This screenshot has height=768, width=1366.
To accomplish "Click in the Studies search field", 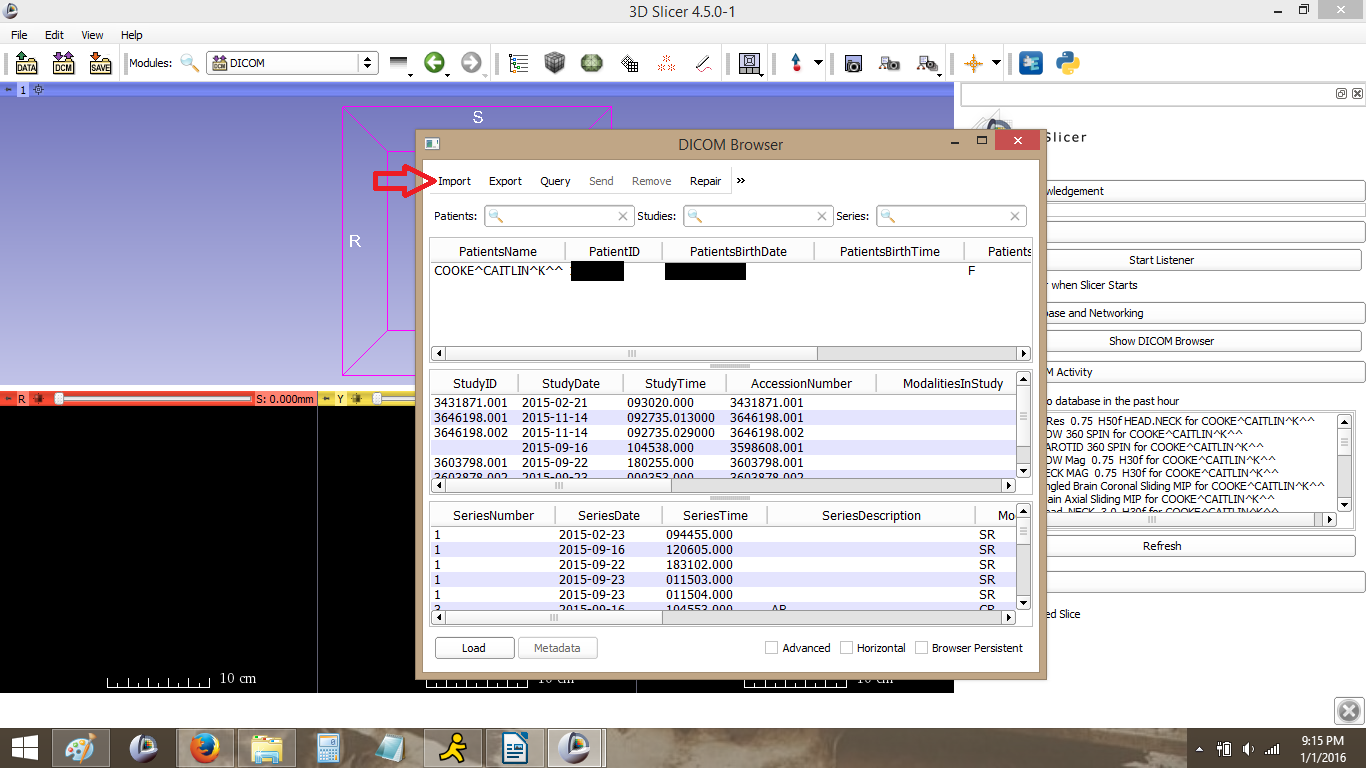I will (758, 216).
